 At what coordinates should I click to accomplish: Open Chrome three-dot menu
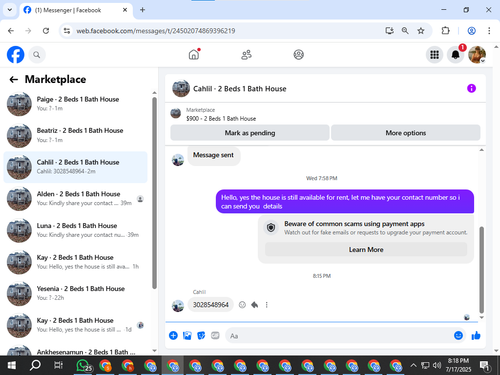pos(489,31)
